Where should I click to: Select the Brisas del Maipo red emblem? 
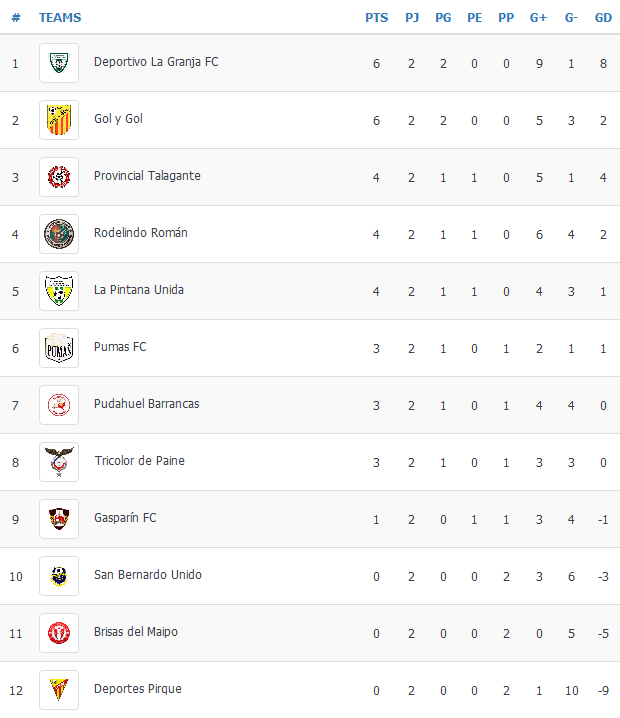click(59, 633)
